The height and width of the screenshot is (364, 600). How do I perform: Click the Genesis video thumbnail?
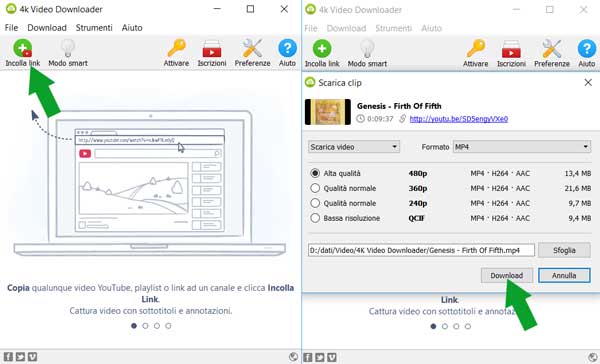pyautogui.click(x=328, y=112)
